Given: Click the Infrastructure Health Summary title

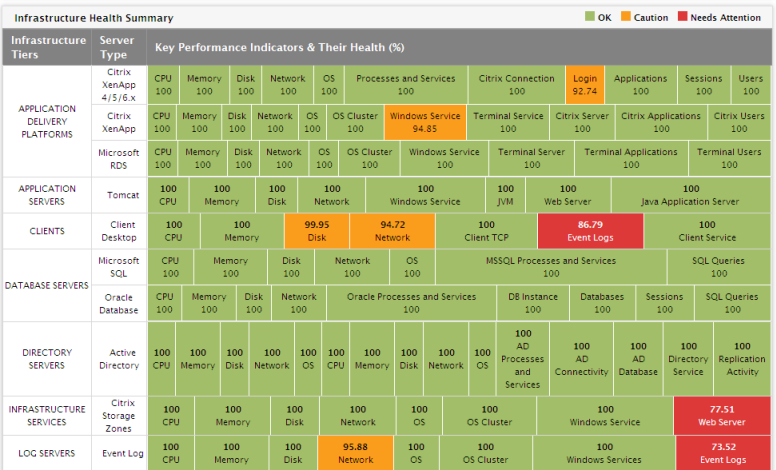Looking at the screenshot, I should pos(94,18).
